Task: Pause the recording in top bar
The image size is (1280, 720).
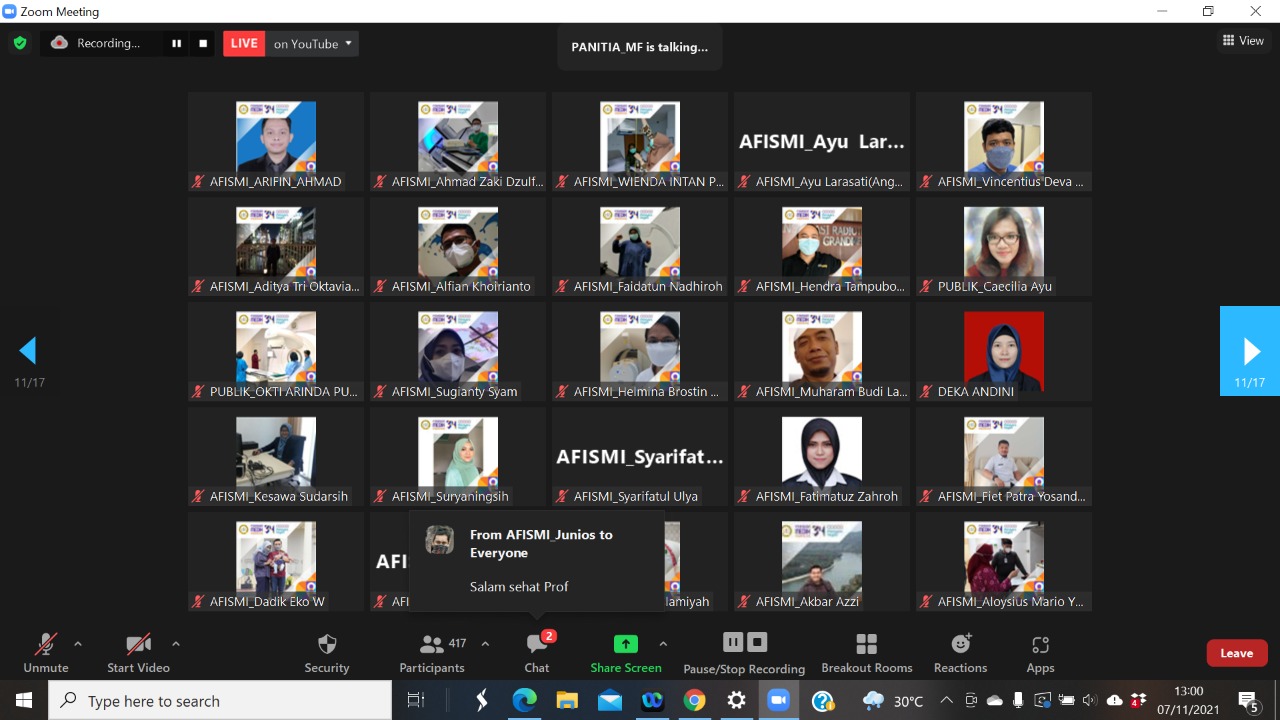Action: coord(177,43)
